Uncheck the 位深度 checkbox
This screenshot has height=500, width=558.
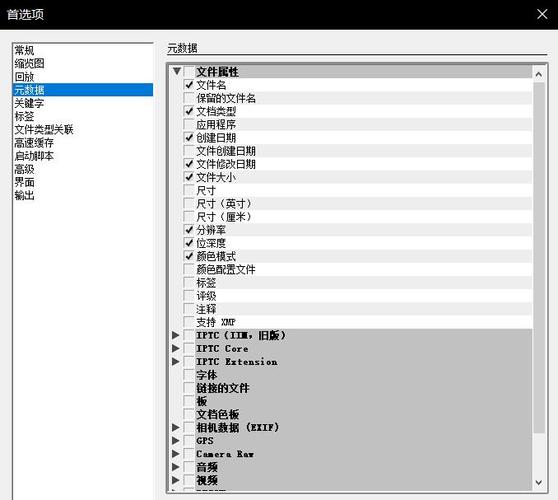point(189,243)
